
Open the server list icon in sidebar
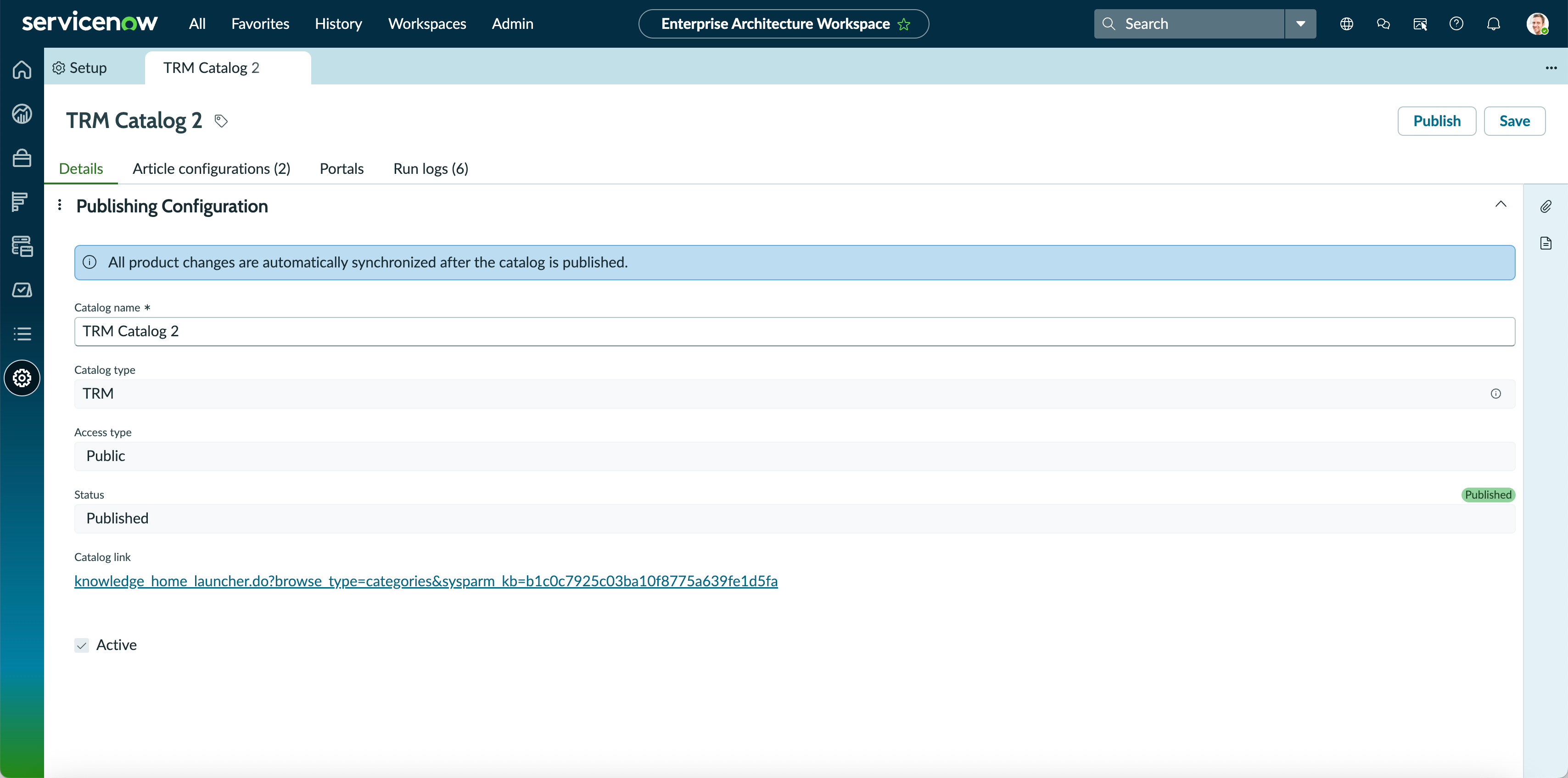[x=22, y=246]
